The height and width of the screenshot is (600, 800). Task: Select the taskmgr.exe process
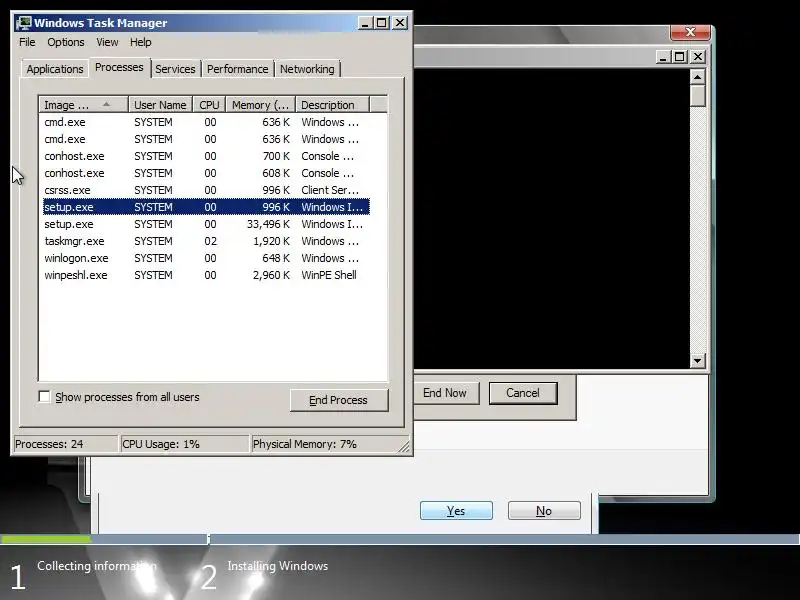point(206,241)
